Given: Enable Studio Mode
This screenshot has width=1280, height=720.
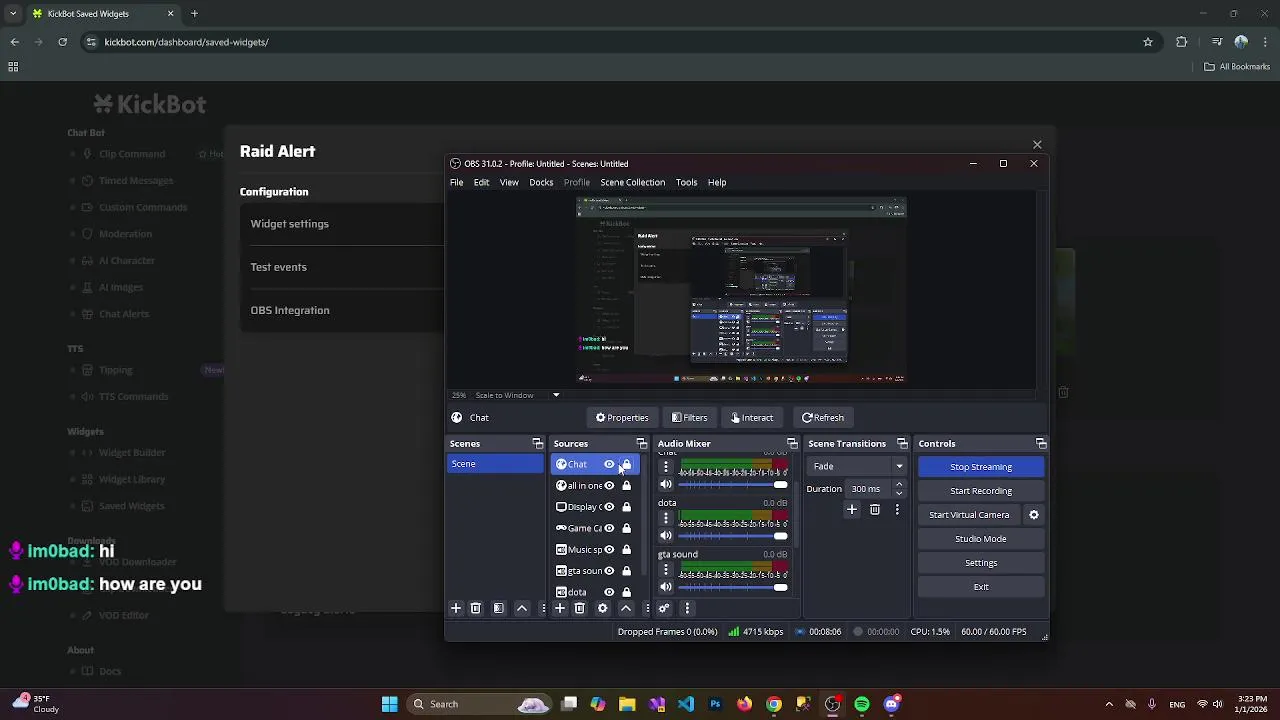Looking at the screenshot, I should point(981,539).
